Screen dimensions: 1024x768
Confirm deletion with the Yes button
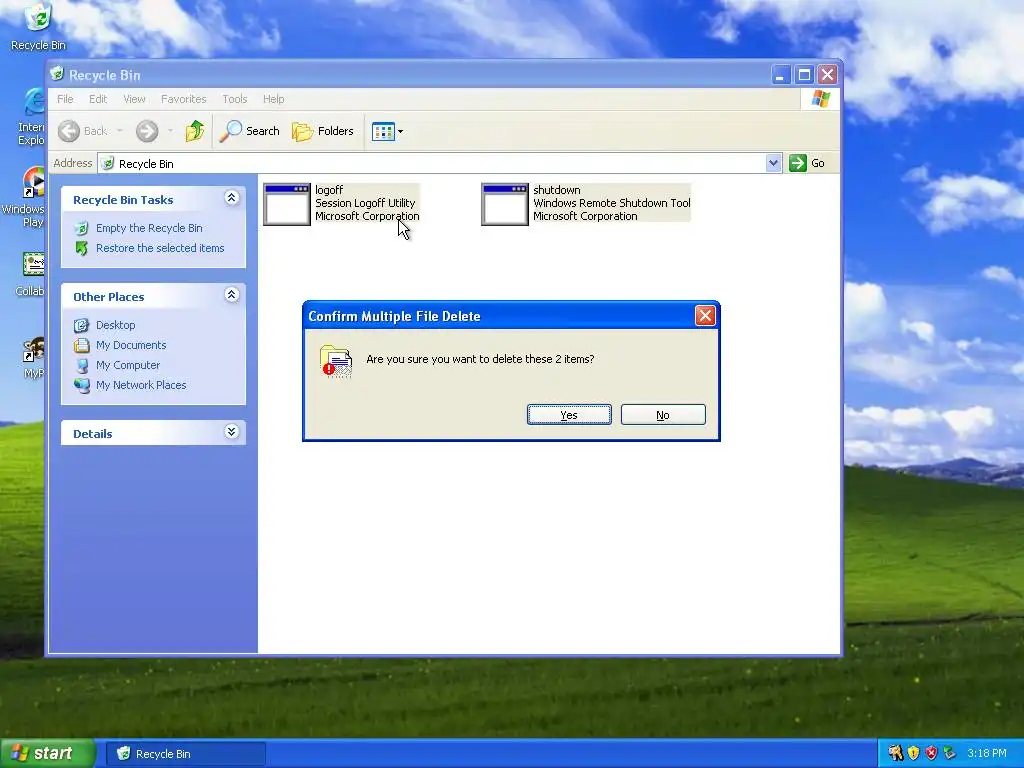point(569,415)
